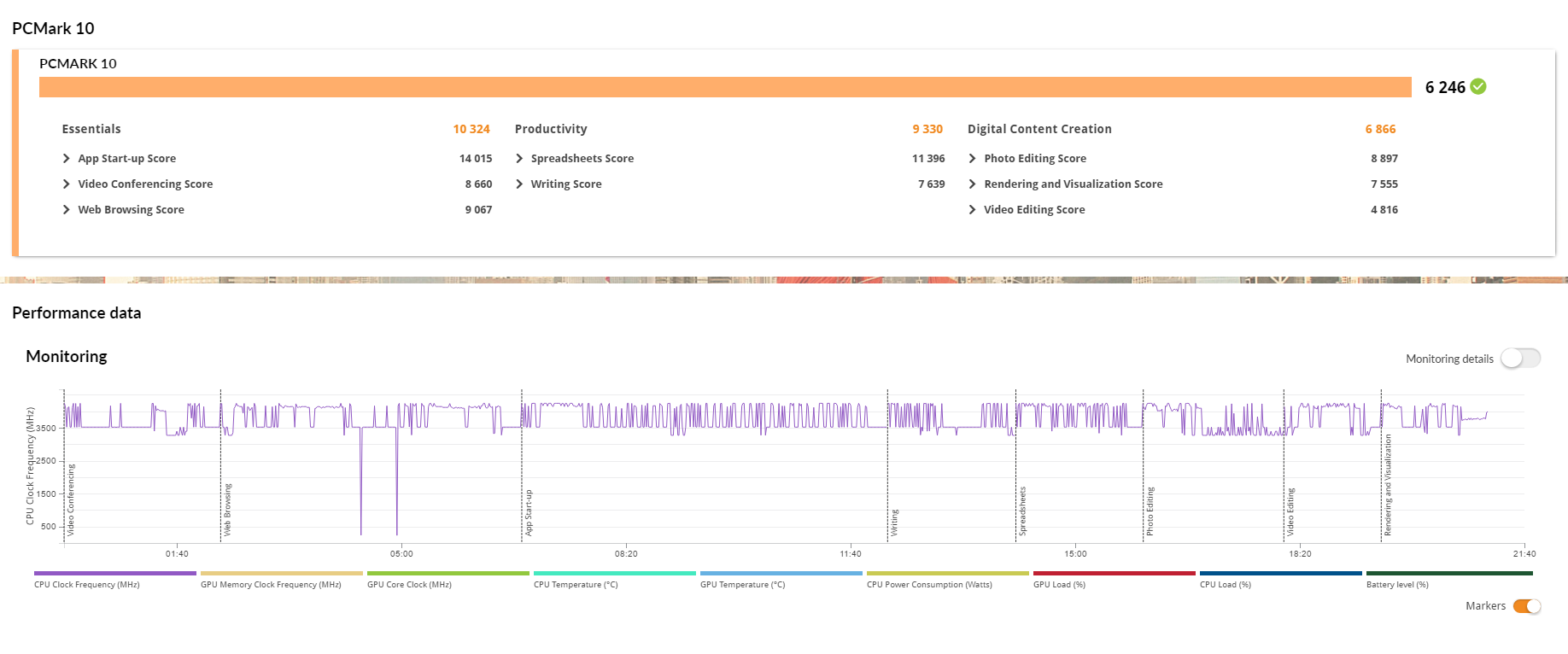Click the Essentials score value 10 324
Image resolution: width=1568 pixels, height=654 pixels.
click(471, 129)
